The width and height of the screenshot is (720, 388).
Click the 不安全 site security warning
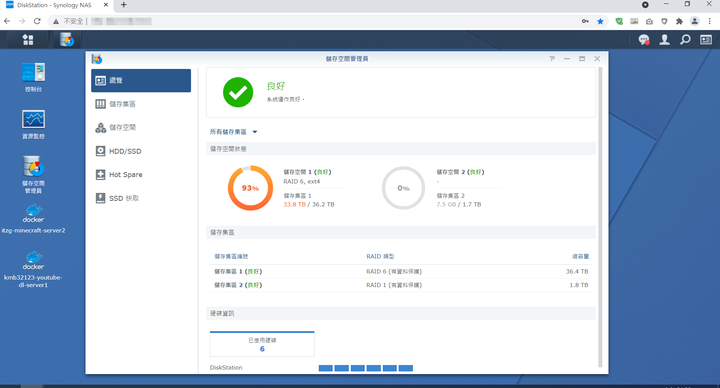[69, 21]
